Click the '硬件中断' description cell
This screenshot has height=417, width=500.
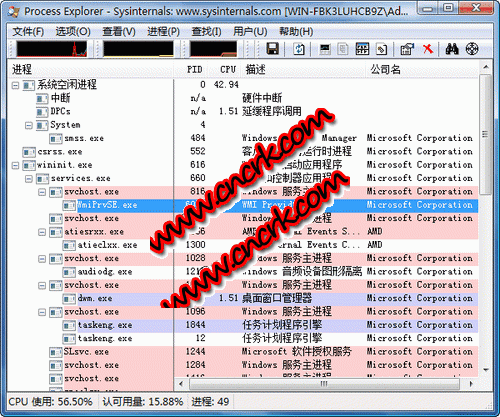pyautogui.click(x=262, y=98)
